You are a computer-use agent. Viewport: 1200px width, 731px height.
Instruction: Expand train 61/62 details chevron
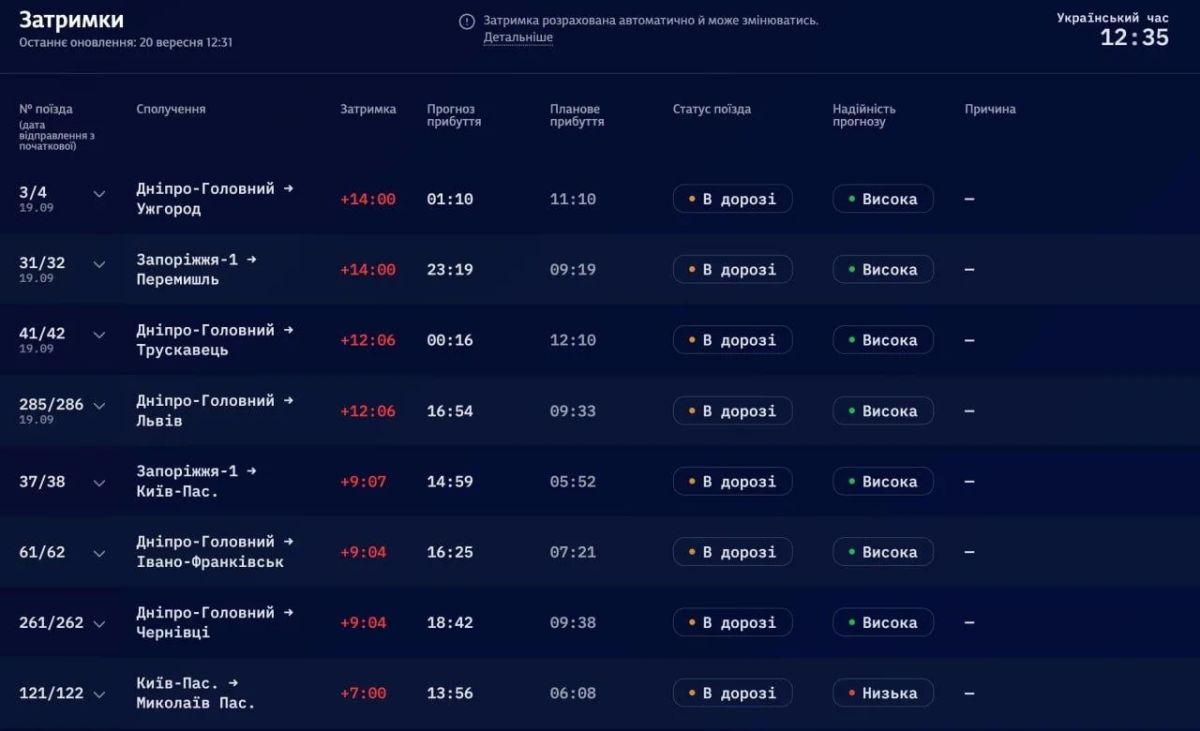[x=99, y=553]
